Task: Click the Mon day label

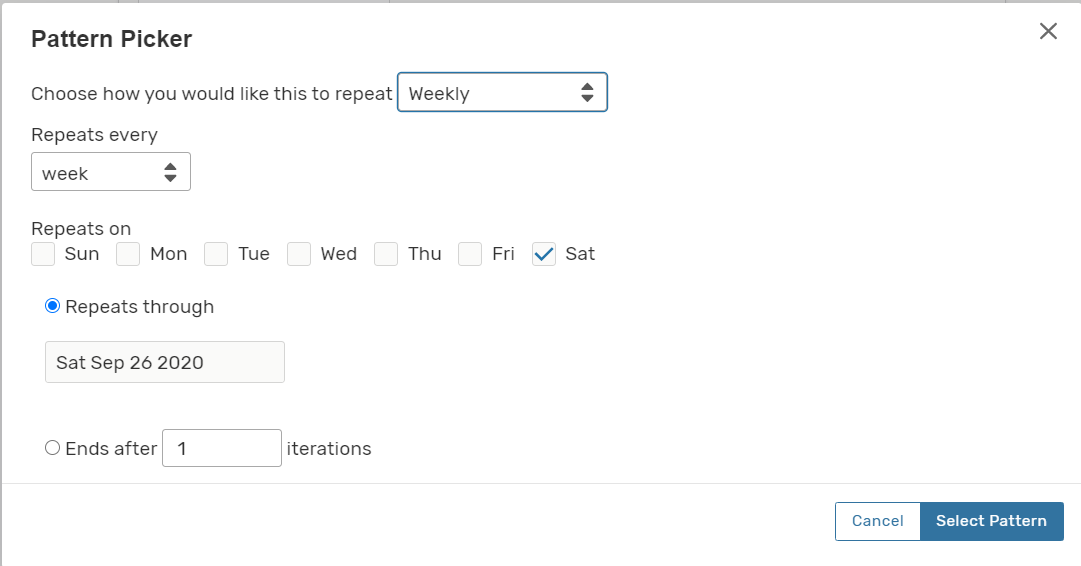Action: [169, 254]
